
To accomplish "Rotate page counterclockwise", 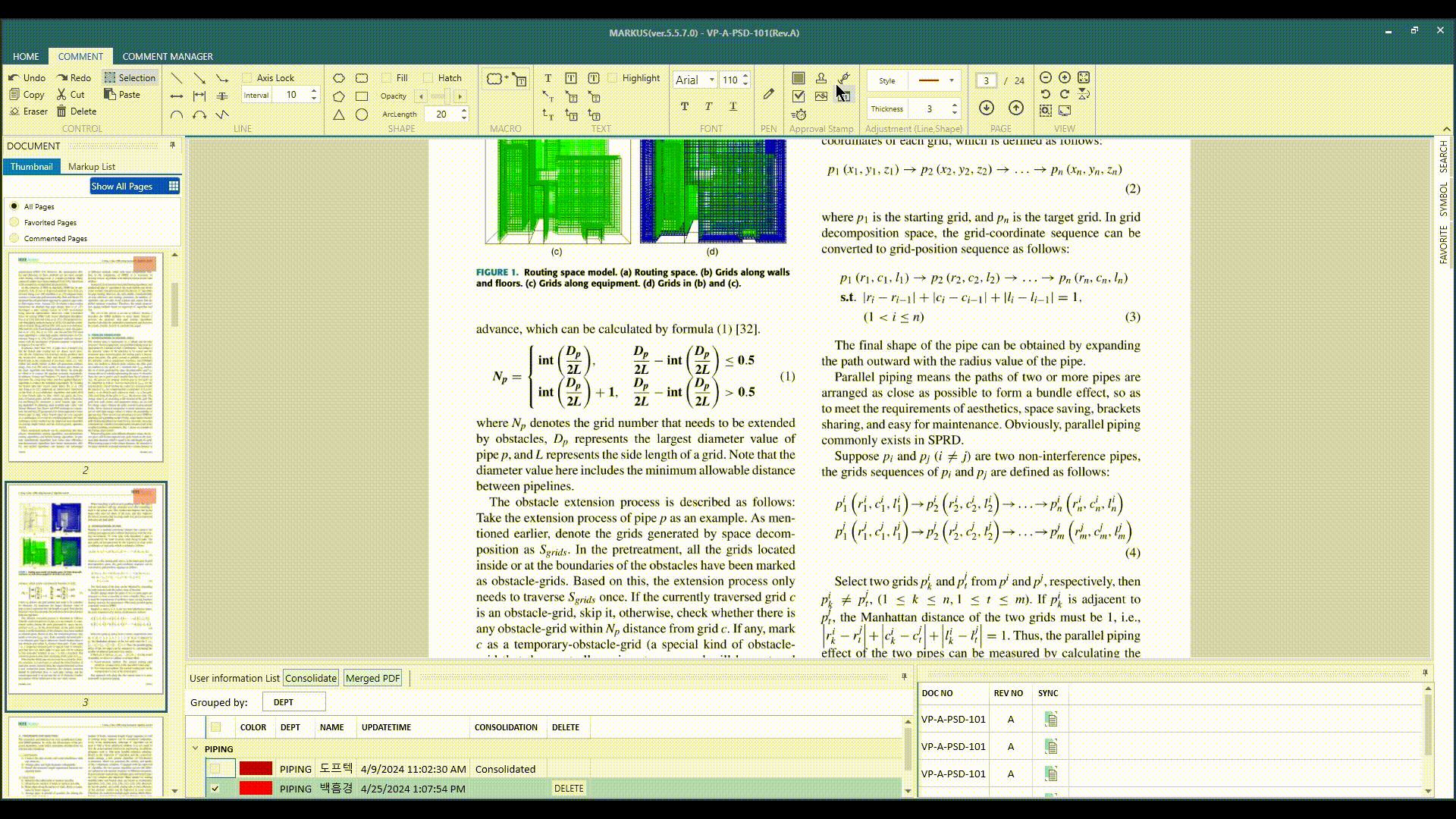I will click(x=1046, y=94).
